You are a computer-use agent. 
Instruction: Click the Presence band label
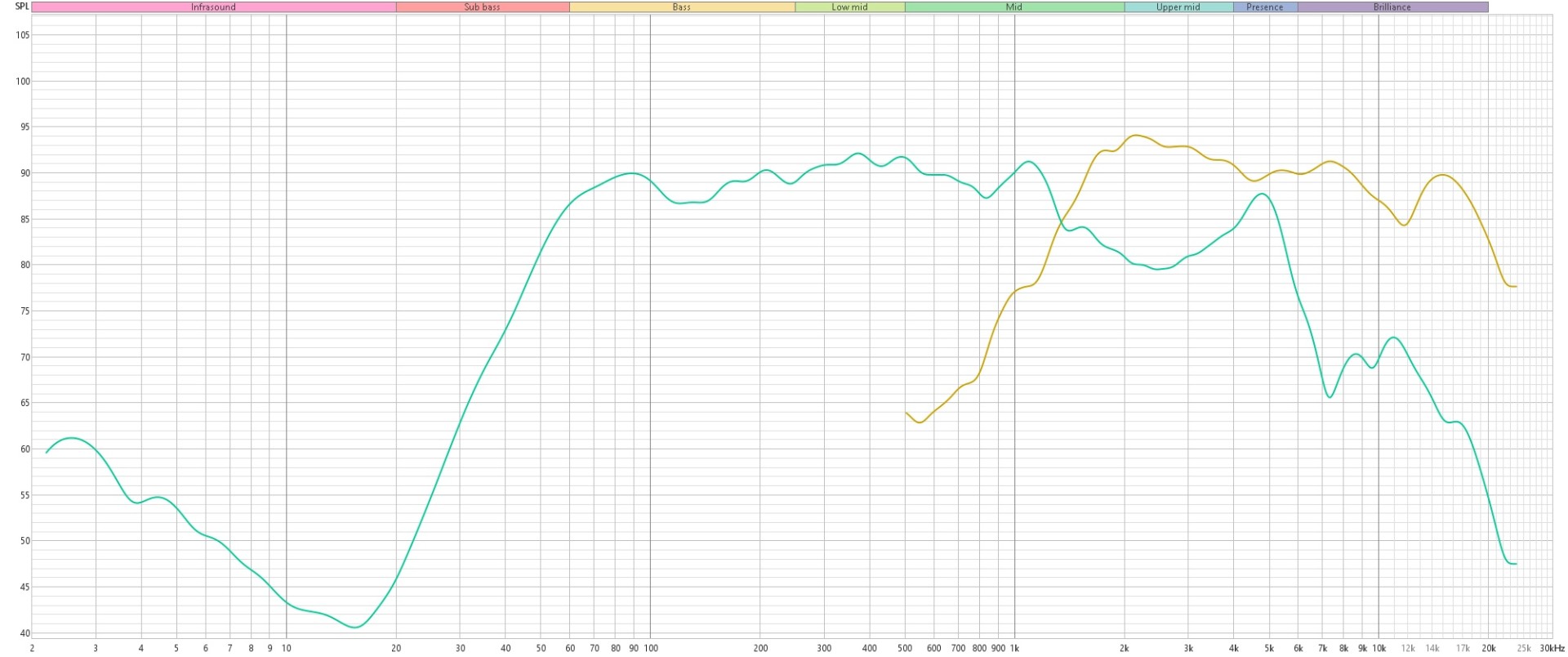pyautogui.click(x=1264, y=7)
